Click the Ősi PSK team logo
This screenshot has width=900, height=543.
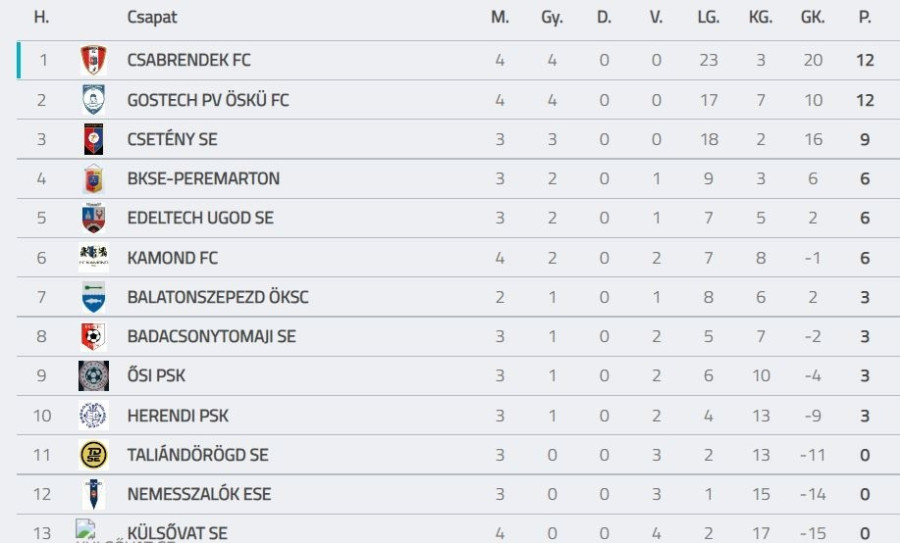pyautogui.click(x=93, y=376)
